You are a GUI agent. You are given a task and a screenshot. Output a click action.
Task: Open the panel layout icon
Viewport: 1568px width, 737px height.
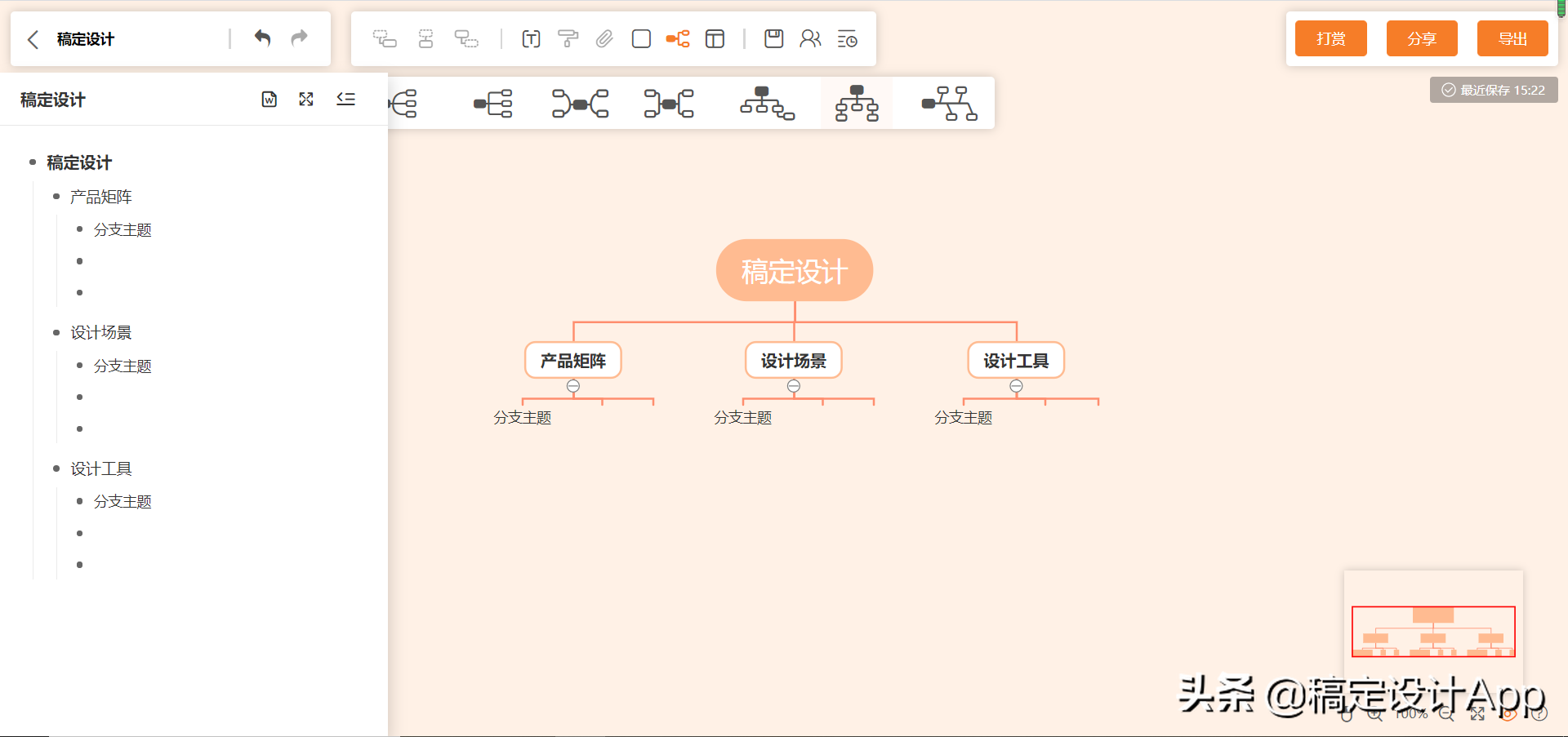(715, 38)
